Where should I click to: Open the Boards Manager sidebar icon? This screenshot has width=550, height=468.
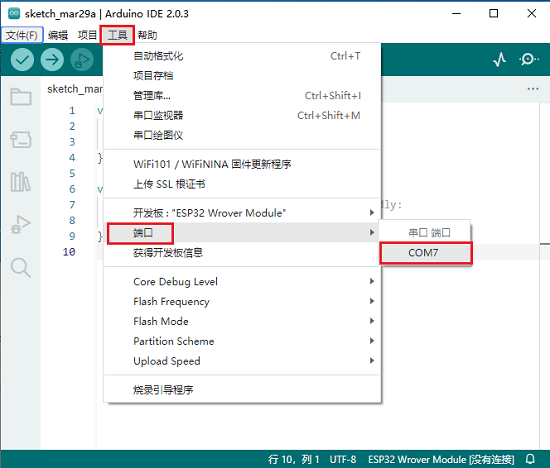pyautogui.click(x=21, y=140)
